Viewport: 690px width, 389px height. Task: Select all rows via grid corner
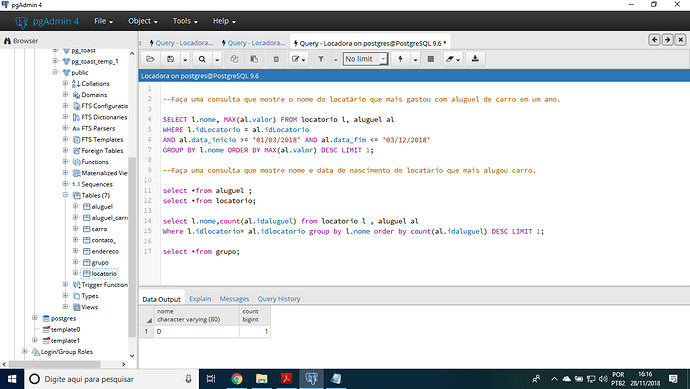click(147, 316)
